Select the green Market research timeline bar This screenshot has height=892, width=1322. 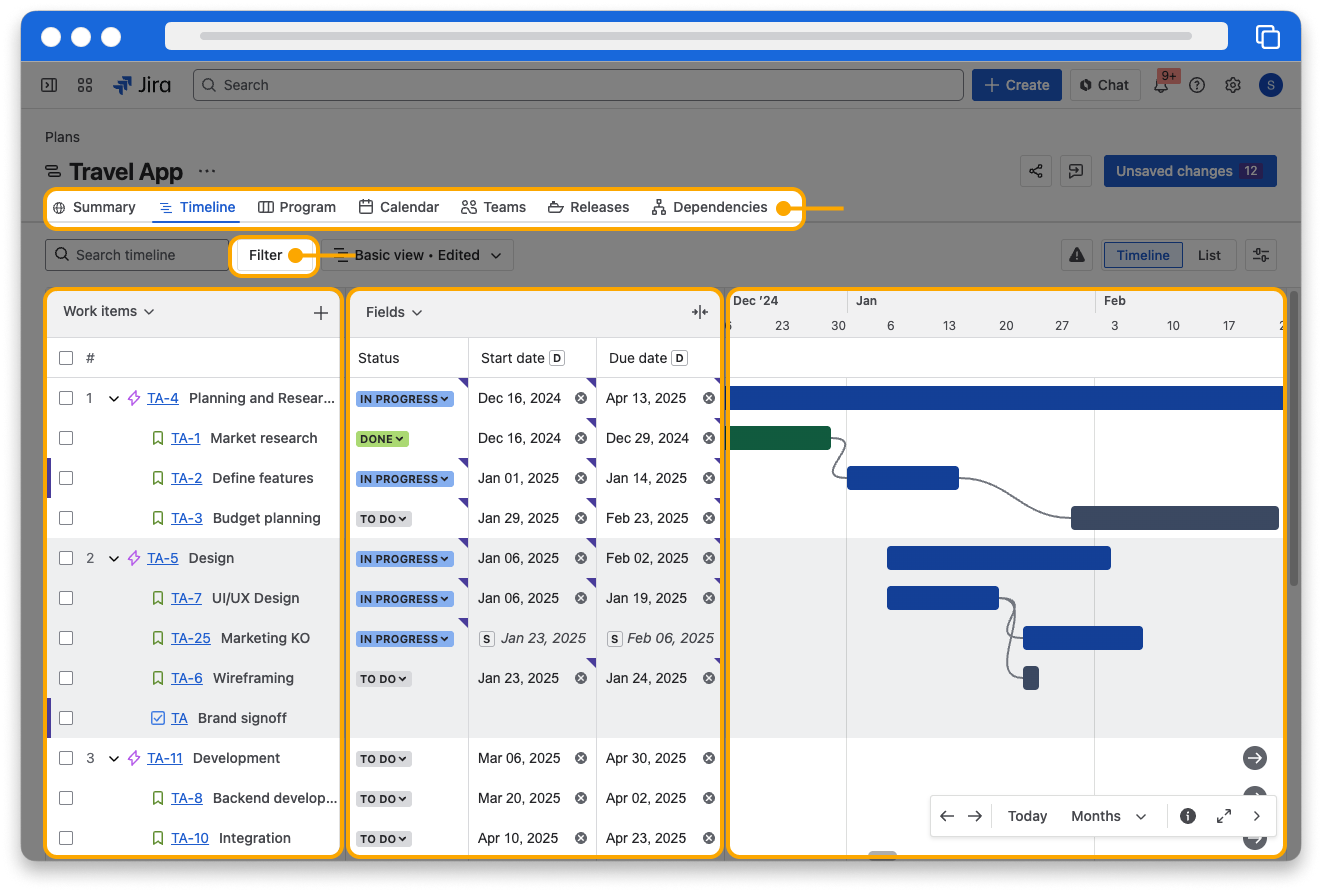pyautogui.click(x=780, y=438)
